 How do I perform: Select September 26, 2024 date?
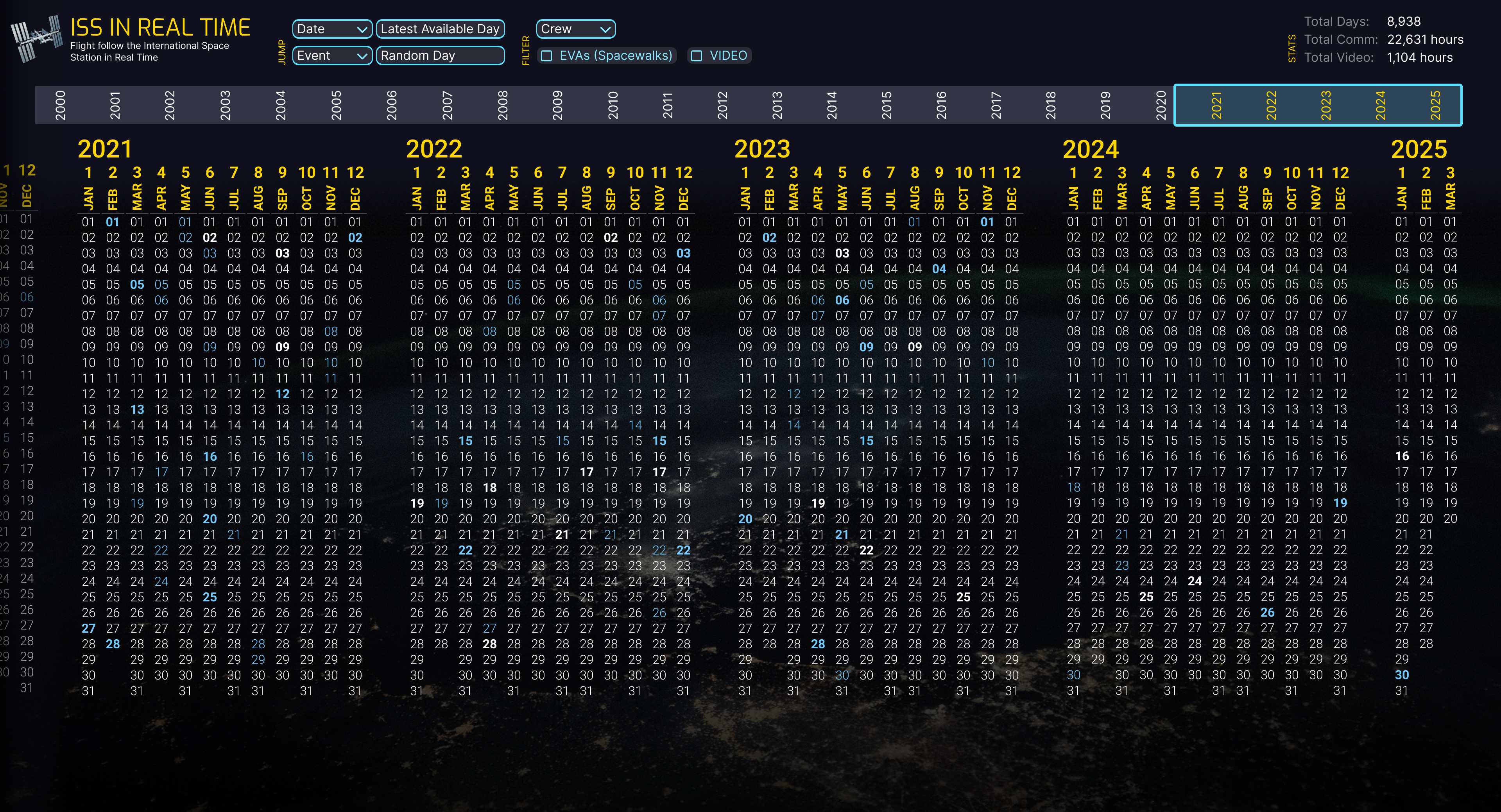1268,613
